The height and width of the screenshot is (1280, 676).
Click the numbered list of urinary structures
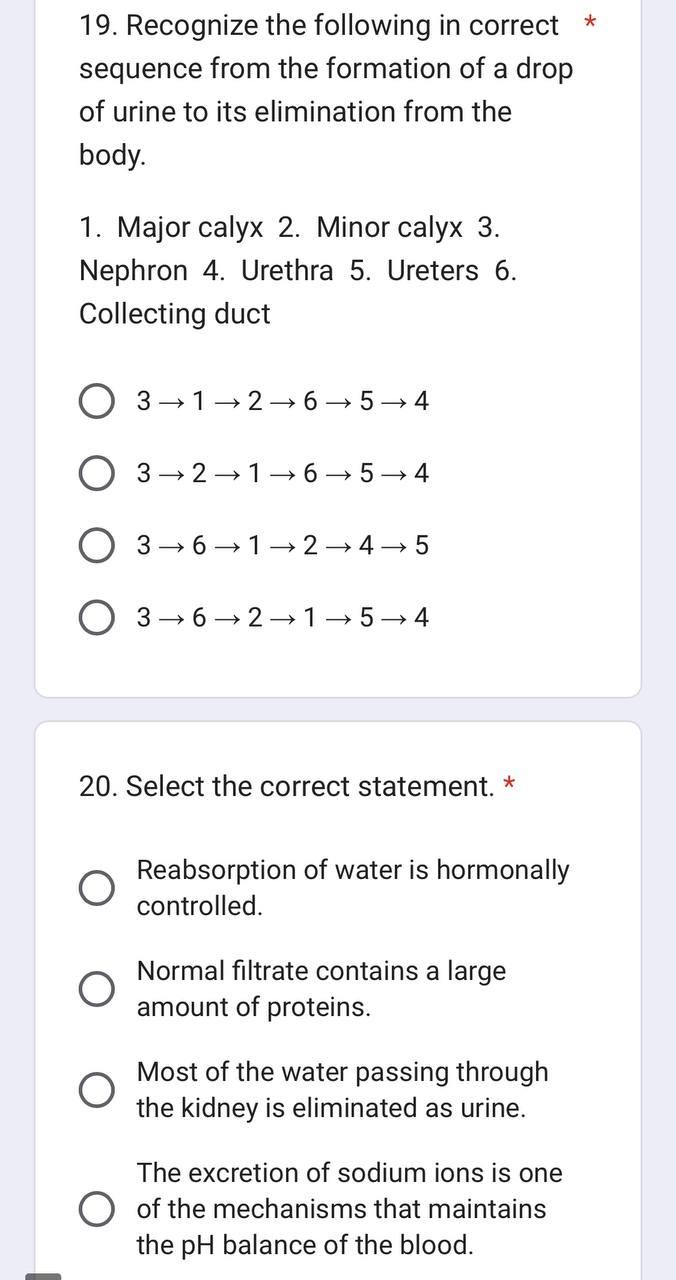click(300, 270)
